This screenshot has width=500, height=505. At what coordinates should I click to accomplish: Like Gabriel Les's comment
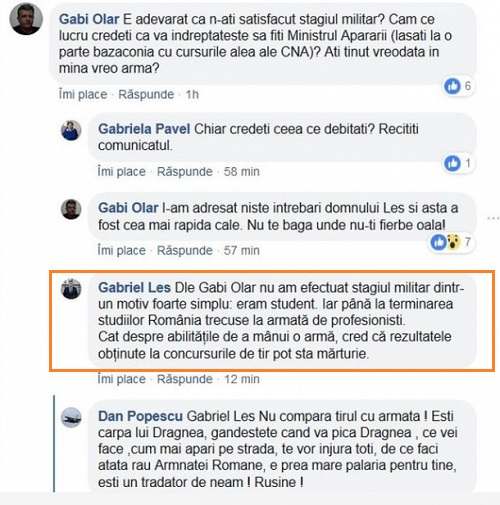click(x=122, y=379)
